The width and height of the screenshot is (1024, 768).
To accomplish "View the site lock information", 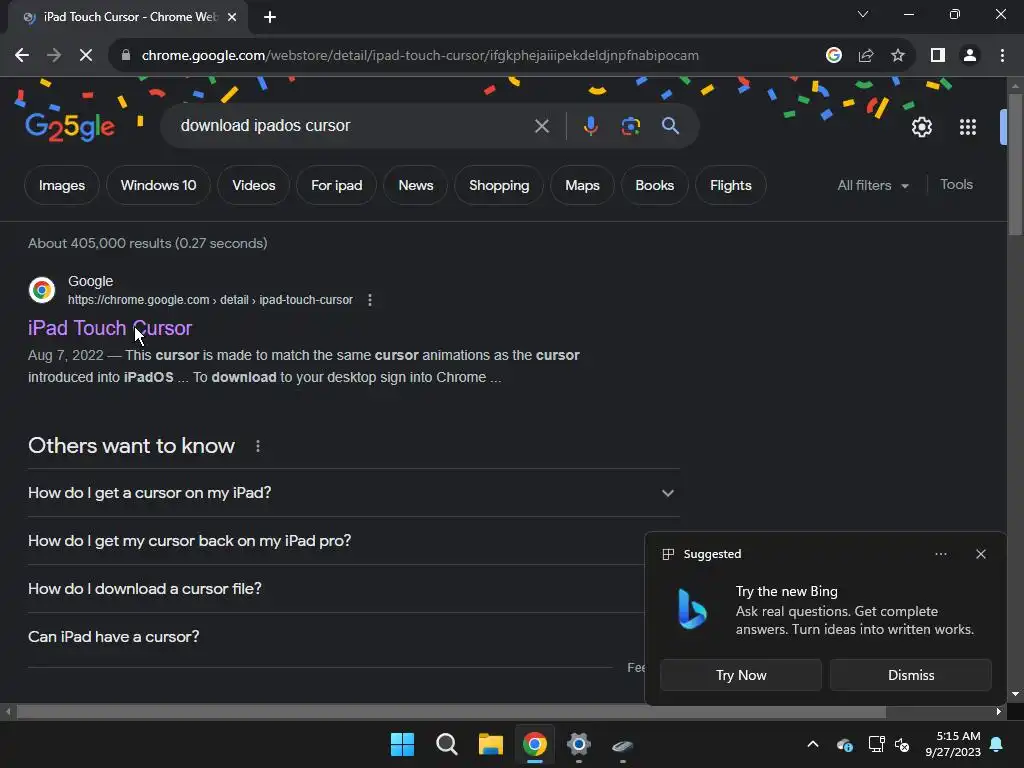I will point(125,56).
